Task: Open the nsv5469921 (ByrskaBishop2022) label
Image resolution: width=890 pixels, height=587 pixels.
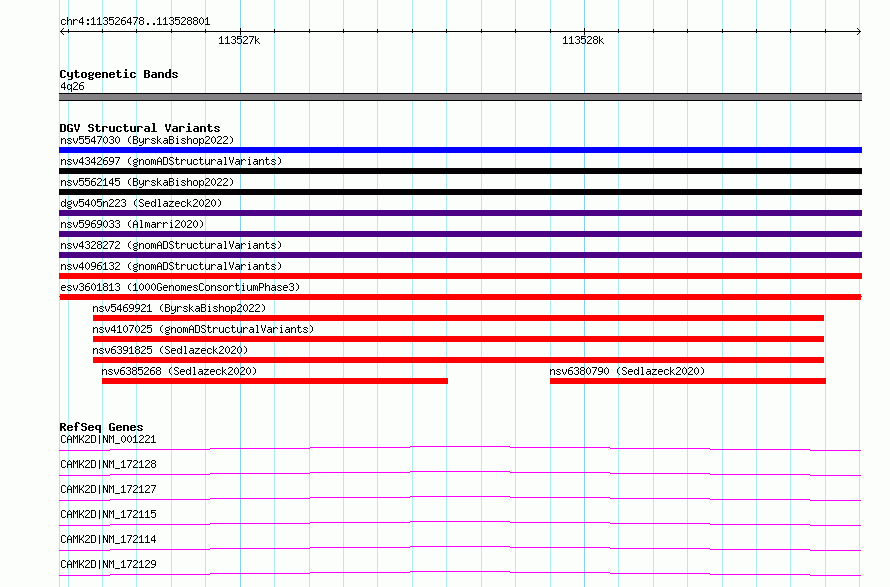Action: (x=179, y=308)
